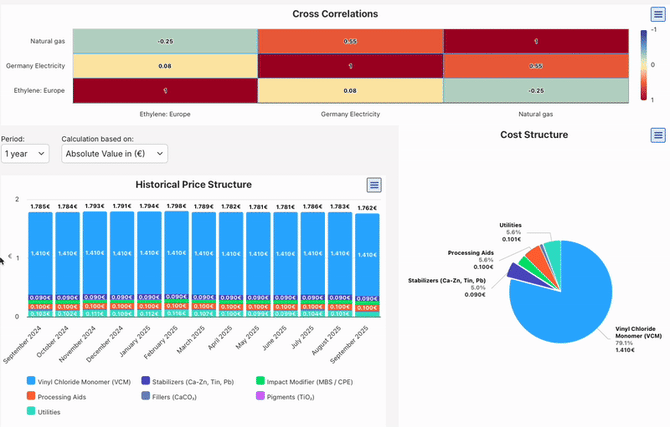Toggle Vinyl Chloride Monomer (VCM) legend series
Viewport: 670px width, 427px height.
[80, 381]
